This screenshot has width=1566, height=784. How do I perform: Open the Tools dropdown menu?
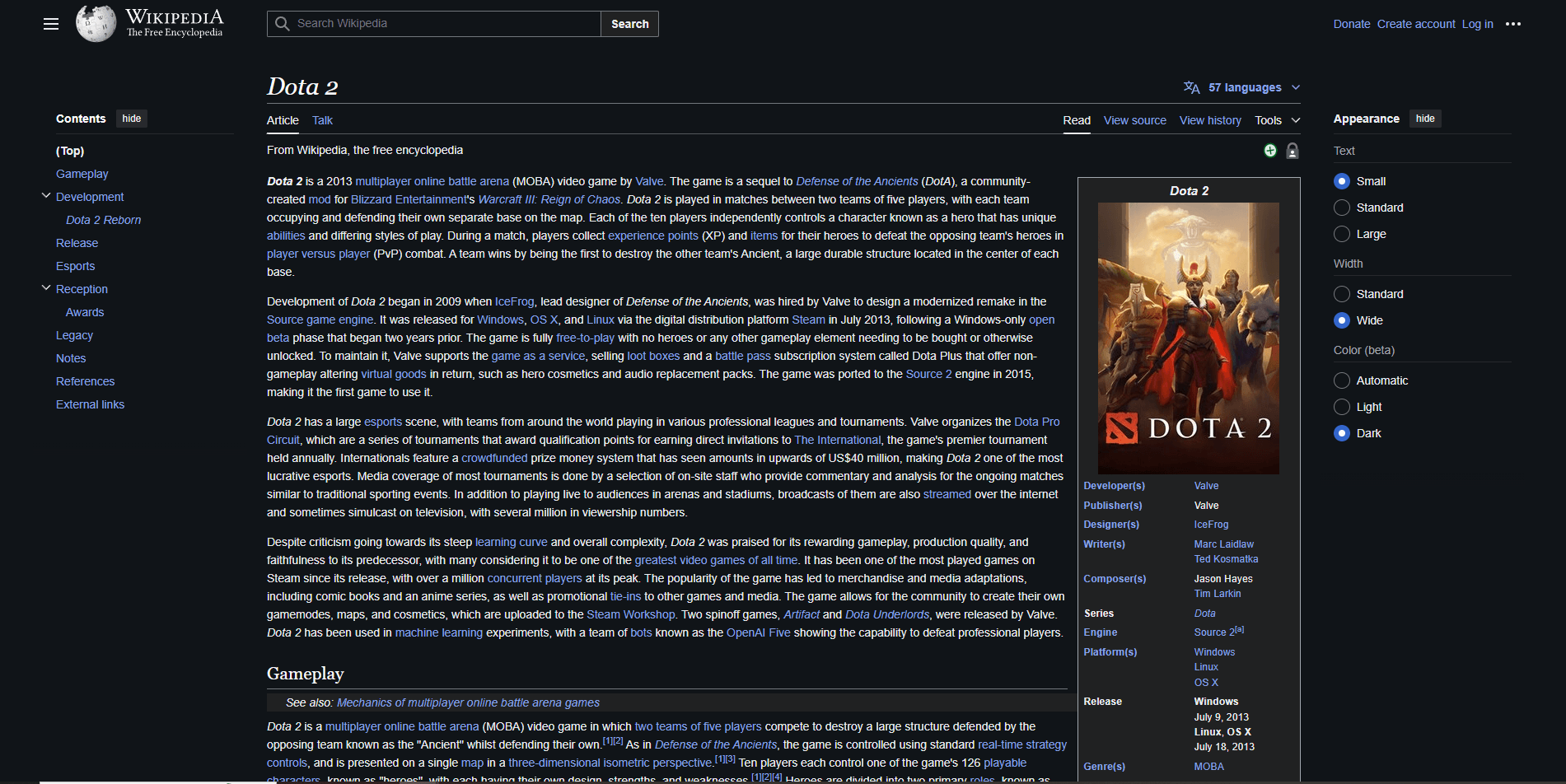(1277, 120)
